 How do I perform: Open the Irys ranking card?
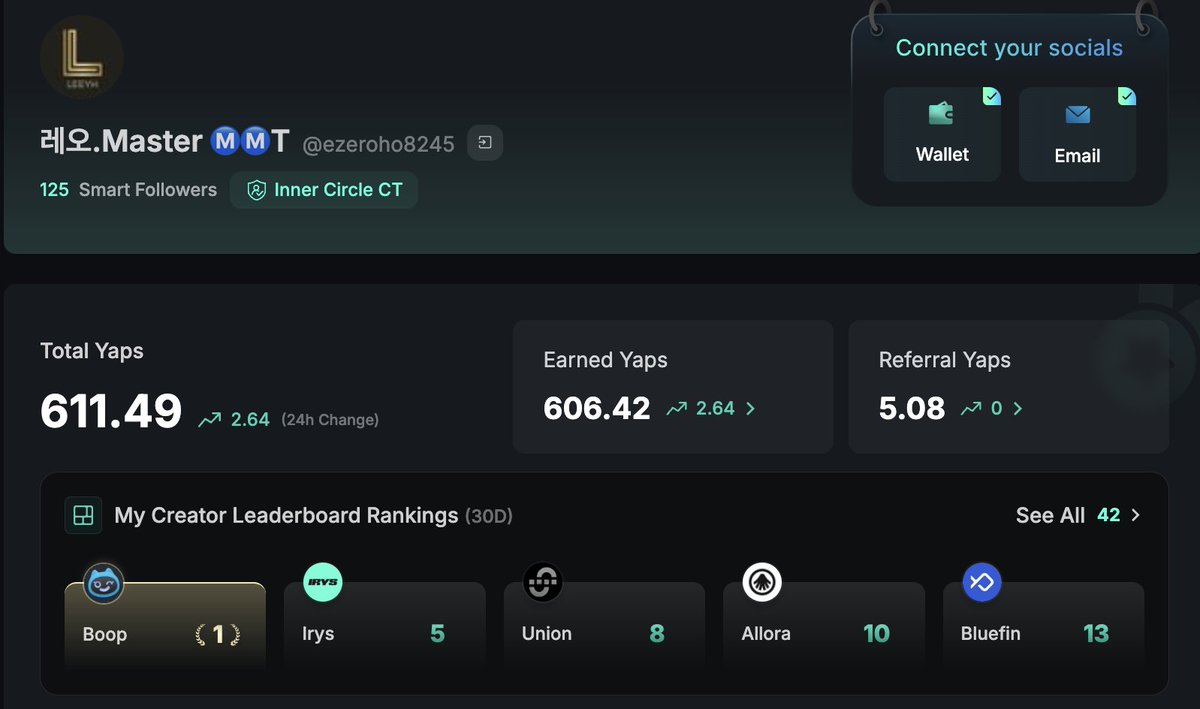(x=385, y=626)
